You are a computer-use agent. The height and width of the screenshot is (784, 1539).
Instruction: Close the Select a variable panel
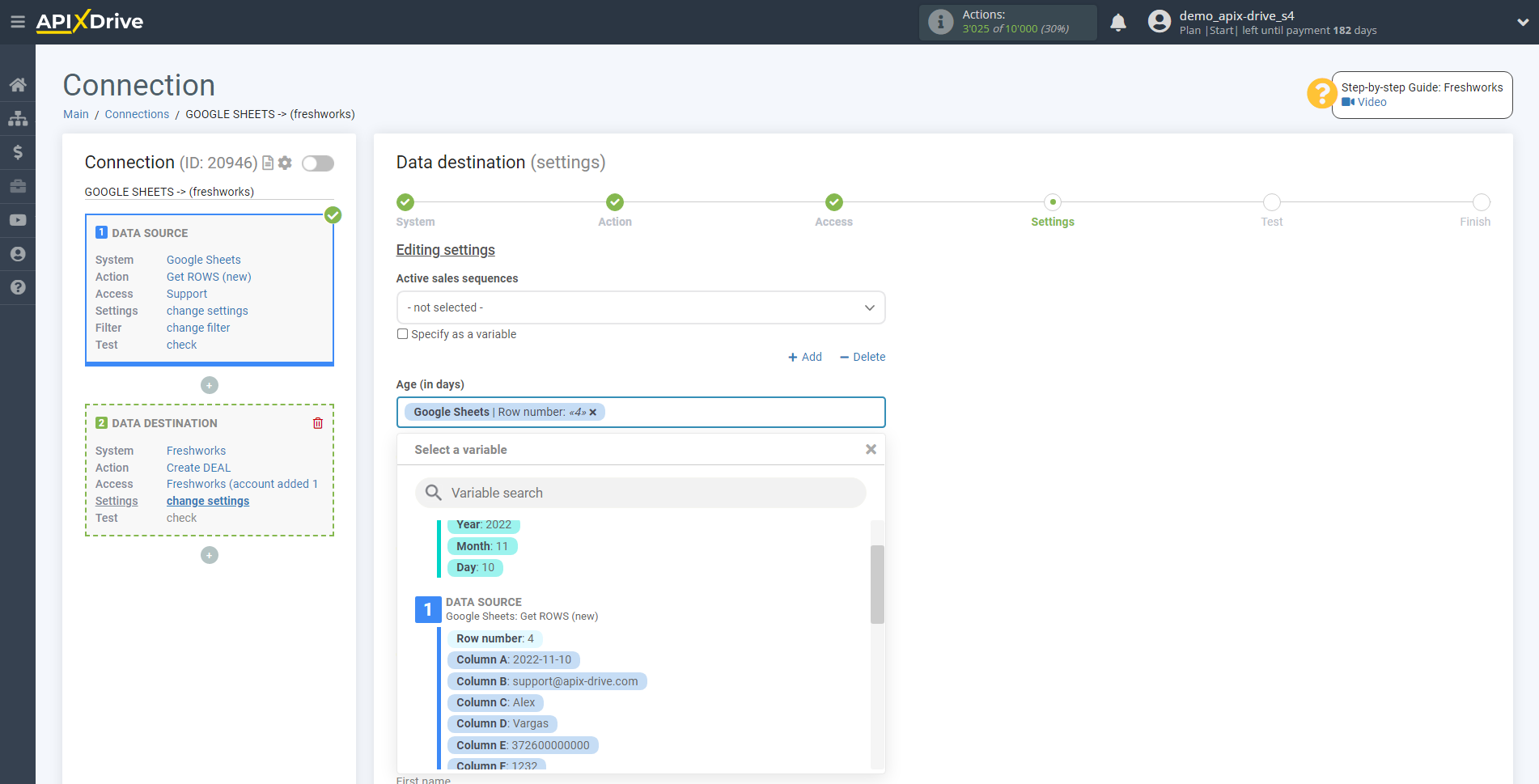(x=871, y=449)
